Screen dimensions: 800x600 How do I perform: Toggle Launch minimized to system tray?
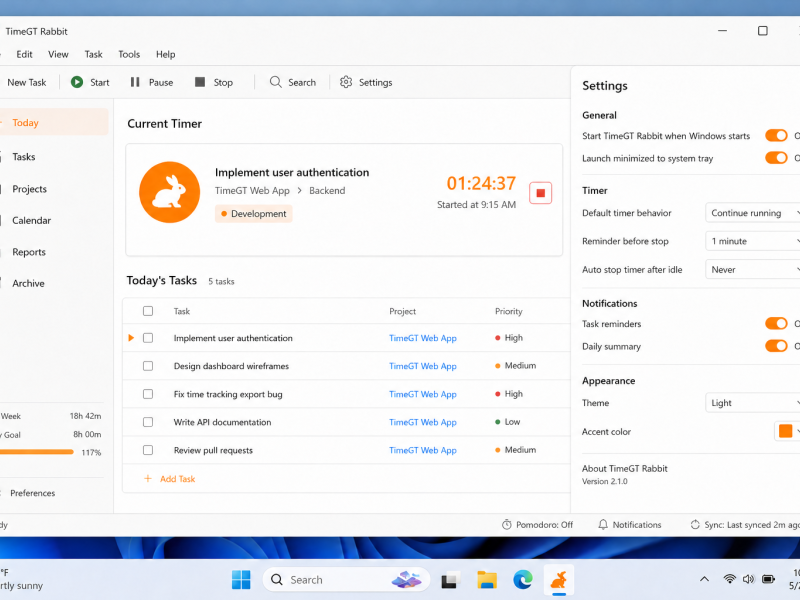point(776,158)
